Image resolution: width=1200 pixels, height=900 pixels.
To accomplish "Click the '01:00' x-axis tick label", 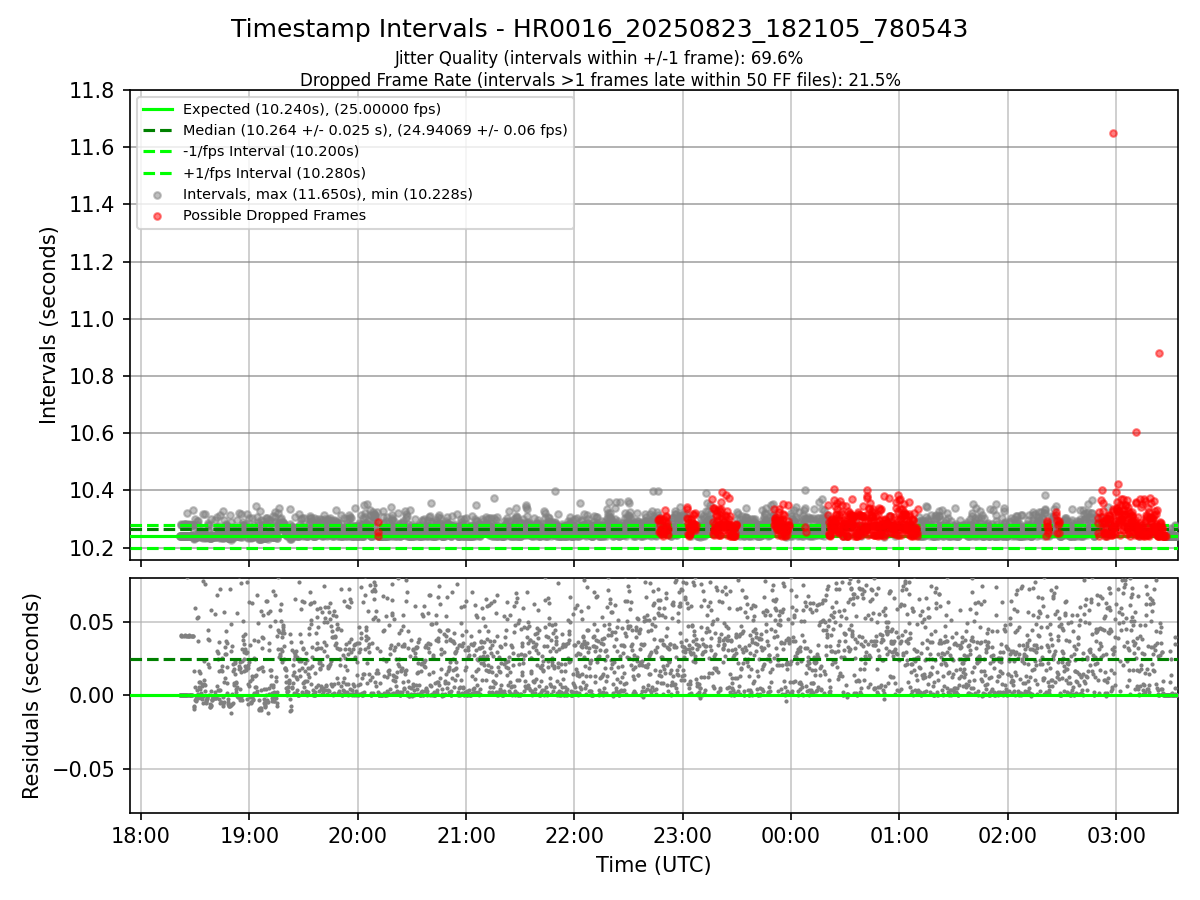I will tap(899, 836).
